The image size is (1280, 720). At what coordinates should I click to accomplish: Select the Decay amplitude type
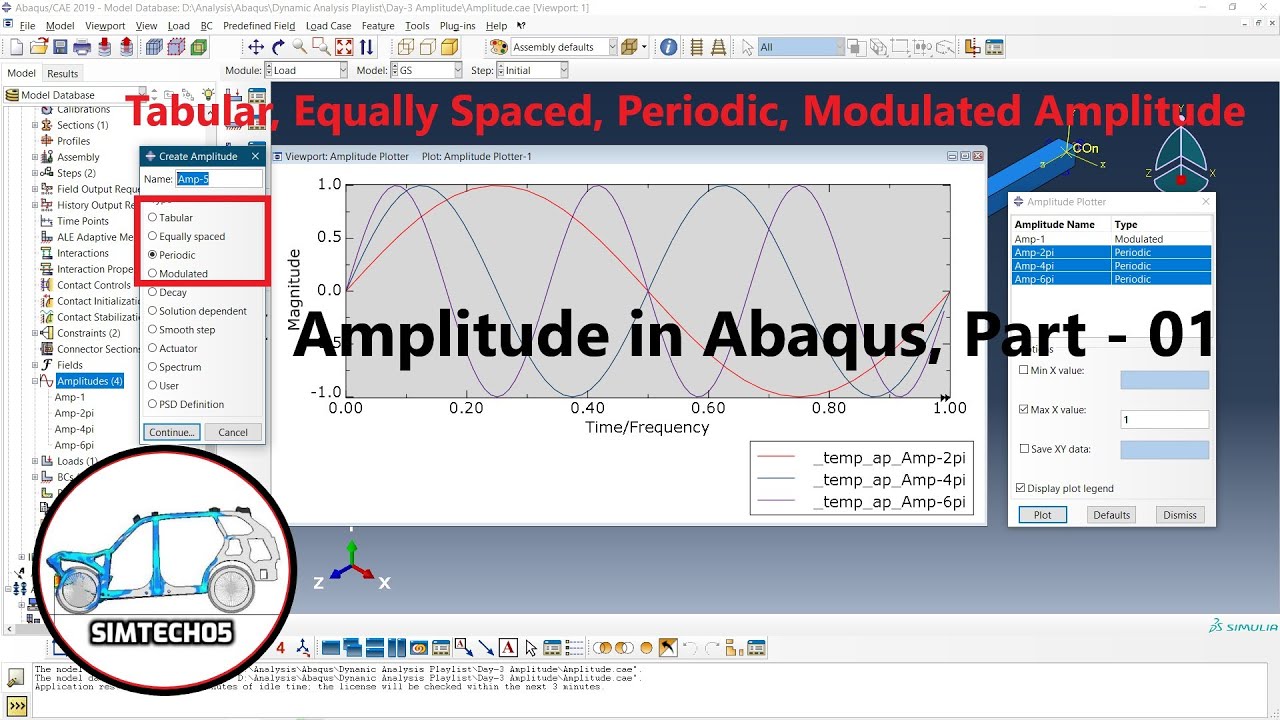point(167,292)
